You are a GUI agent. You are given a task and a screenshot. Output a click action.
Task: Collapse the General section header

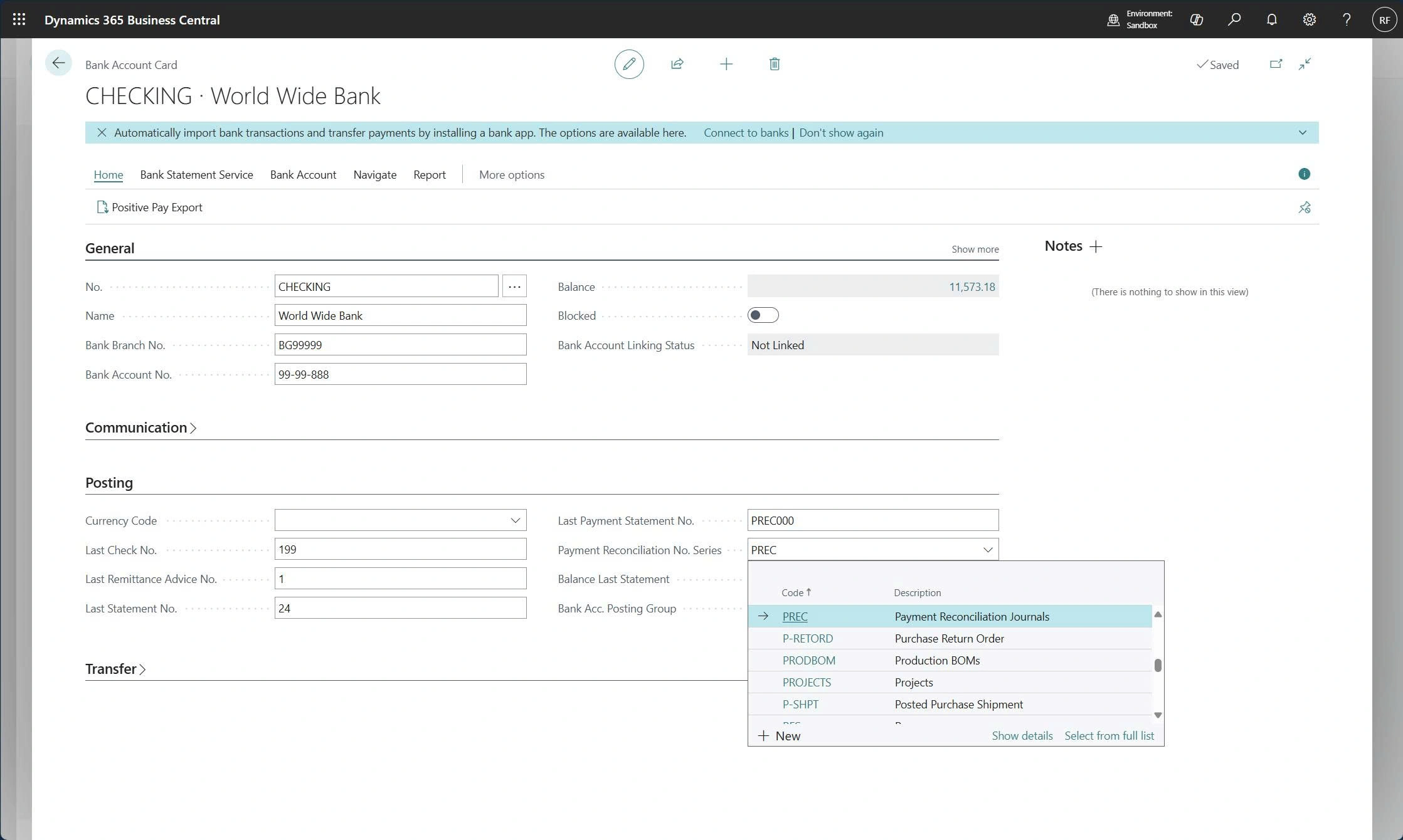tap(110, 248)
